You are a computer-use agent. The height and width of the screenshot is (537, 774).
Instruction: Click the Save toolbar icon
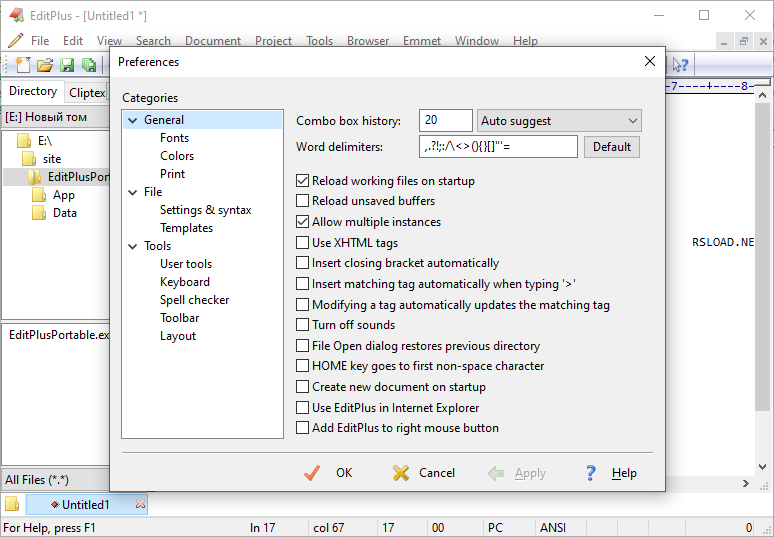67,65
